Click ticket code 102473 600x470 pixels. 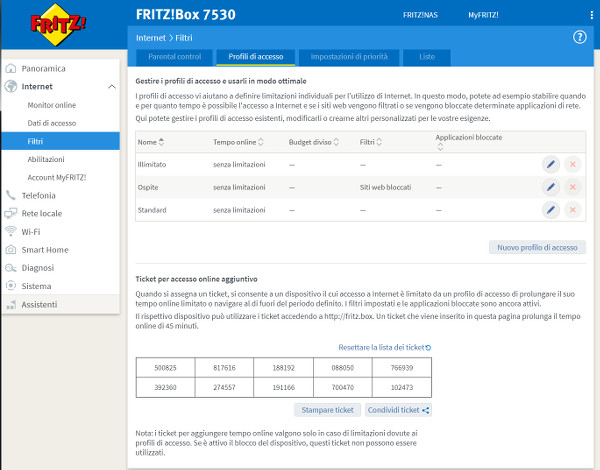pos(402,387)
